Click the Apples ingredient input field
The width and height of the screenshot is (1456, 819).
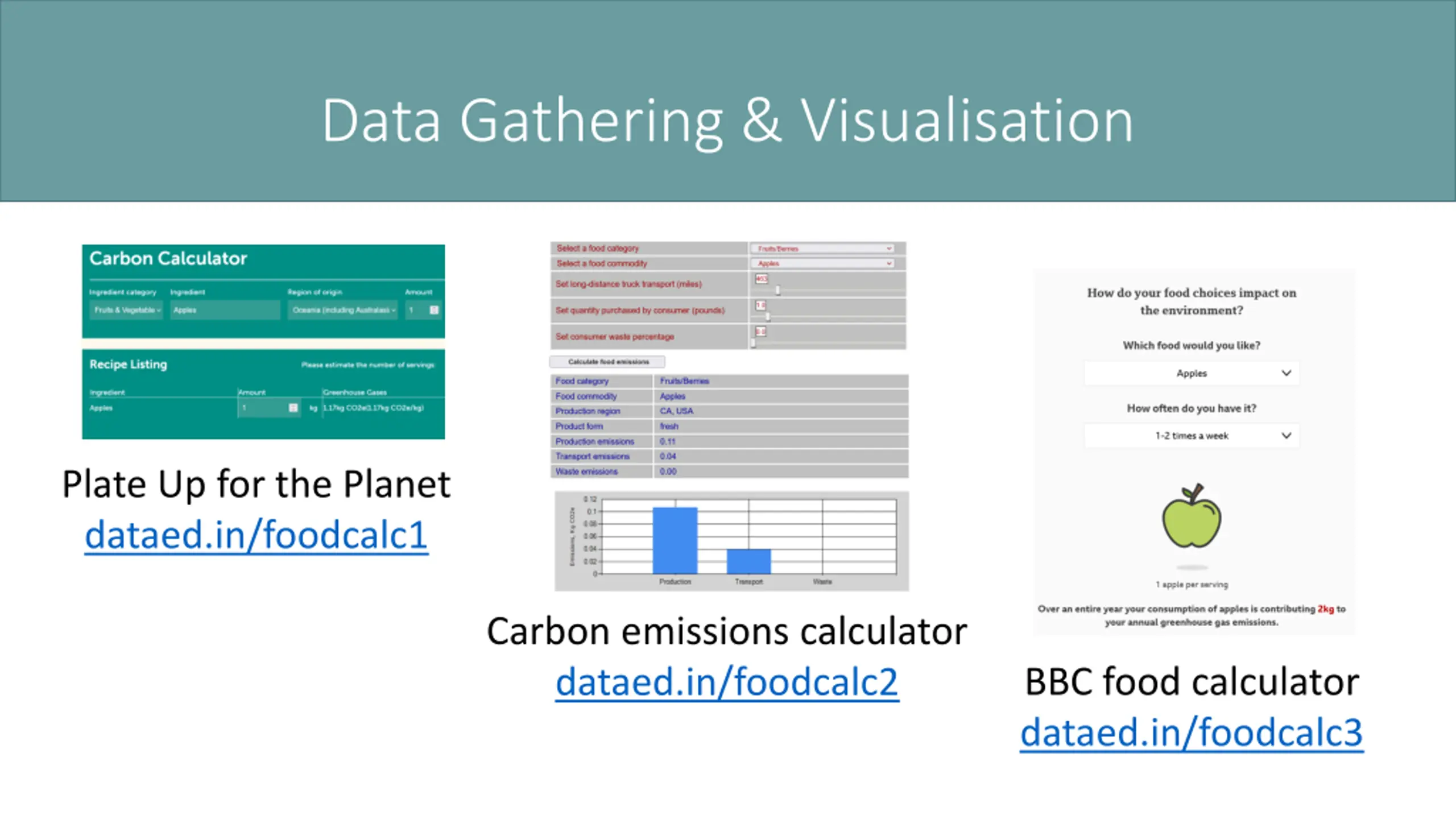pyautogui.click(x=225, y=310)
